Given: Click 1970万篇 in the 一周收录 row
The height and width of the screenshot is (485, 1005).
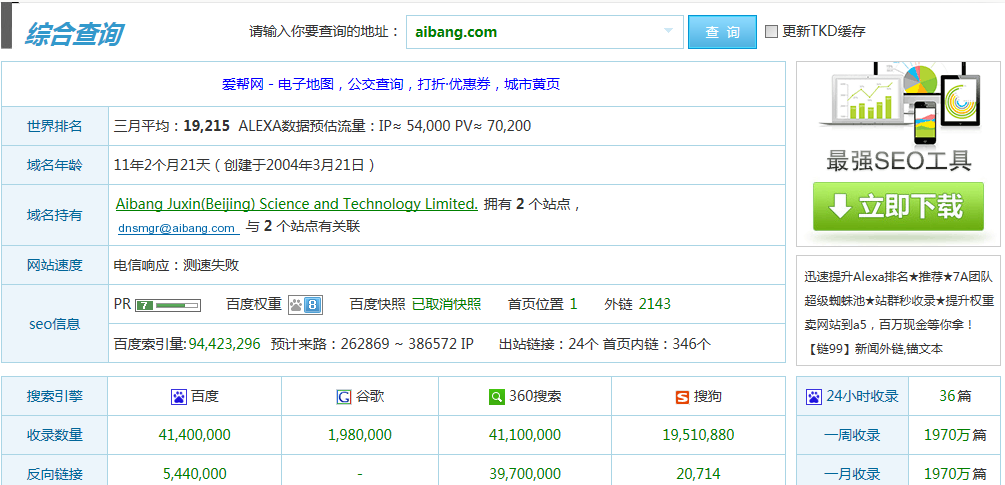Looking at the screenshot, I should 955,435.
